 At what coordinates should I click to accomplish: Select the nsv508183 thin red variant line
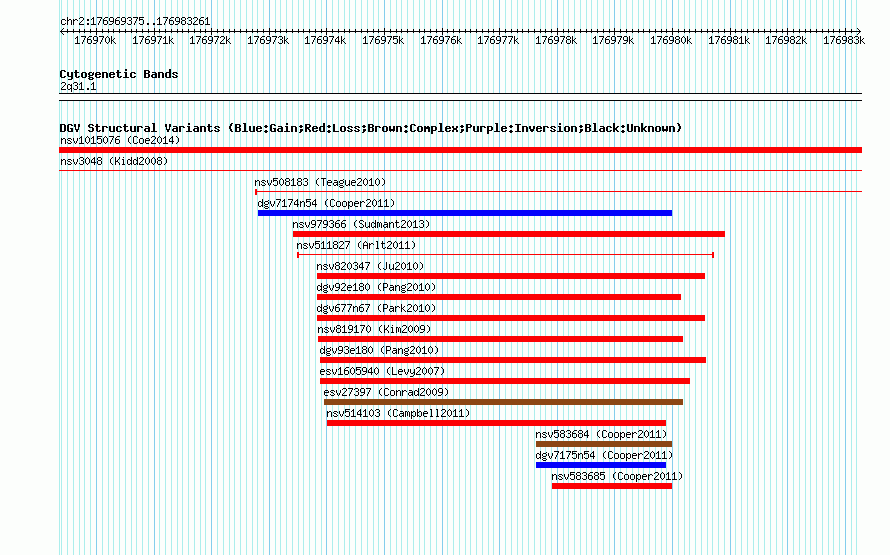coord(559,192)
